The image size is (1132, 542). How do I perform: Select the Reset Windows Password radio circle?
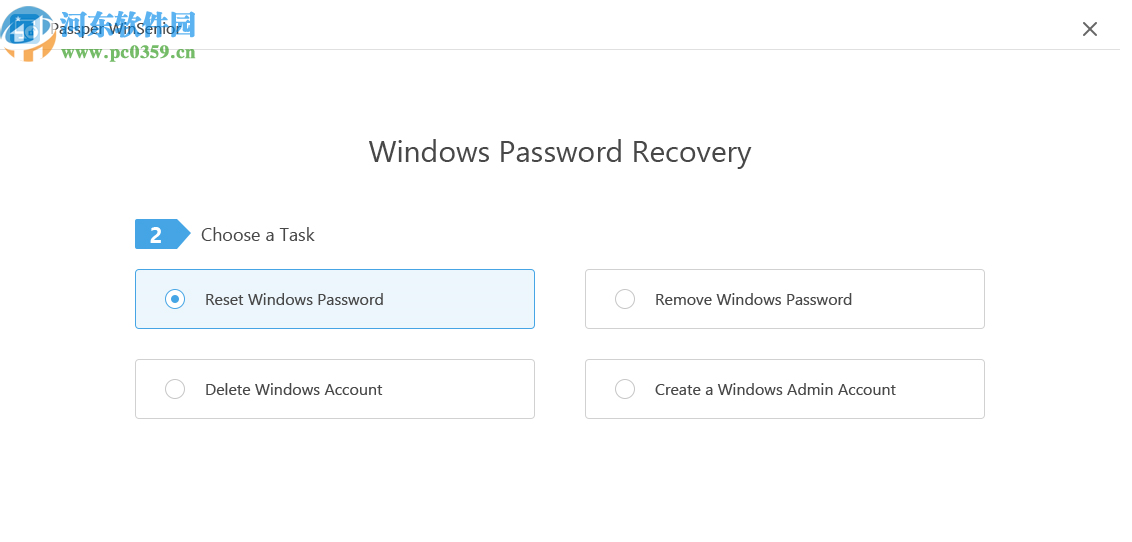(175, 299)
